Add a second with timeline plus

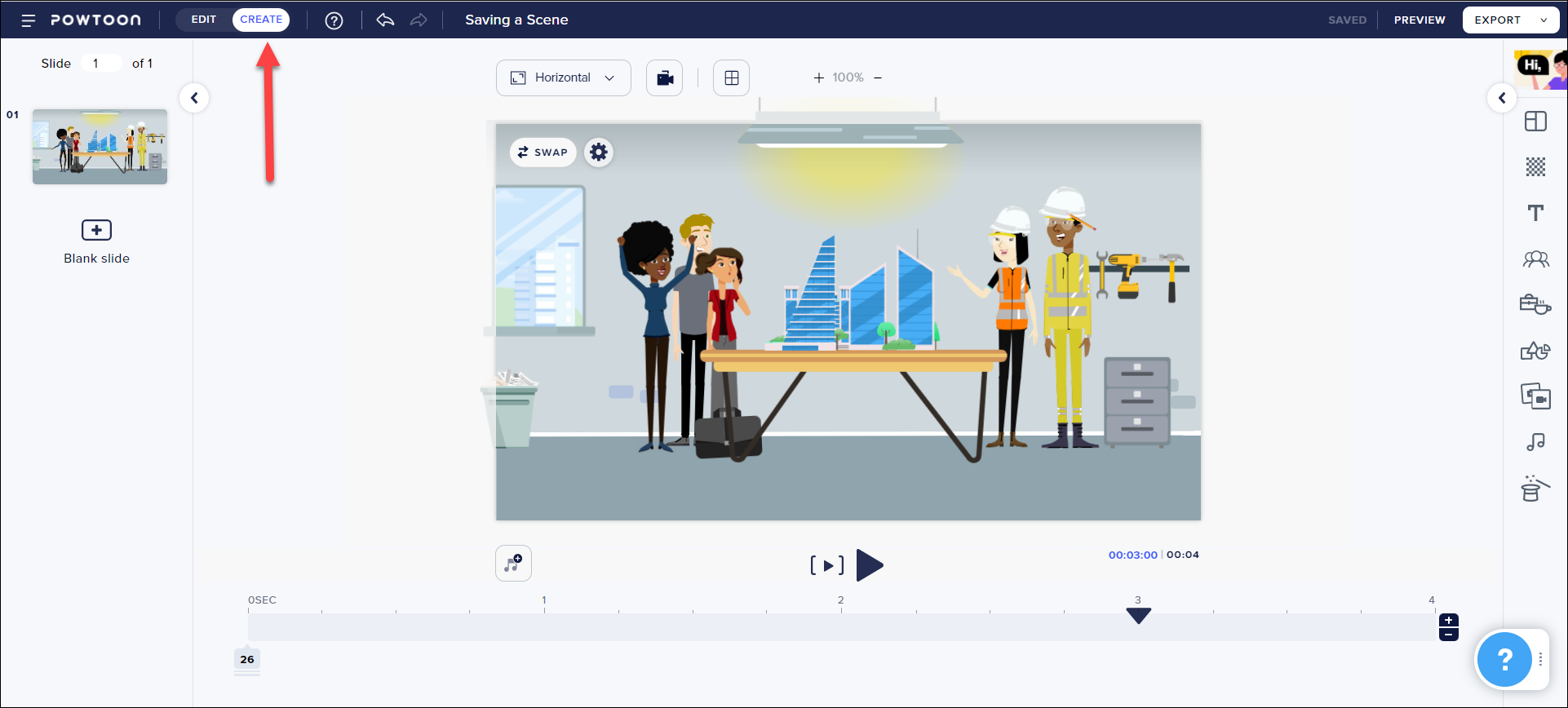point(1449,621)
